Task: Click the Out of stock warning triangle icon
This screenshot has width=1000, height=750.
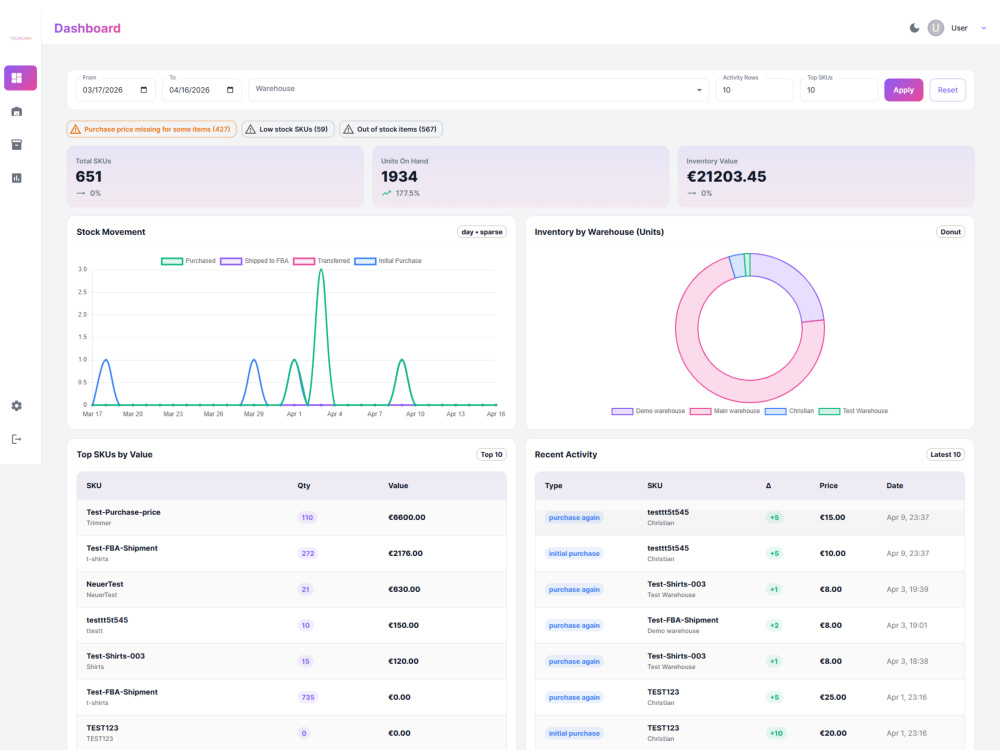Action: pos(348,129)
